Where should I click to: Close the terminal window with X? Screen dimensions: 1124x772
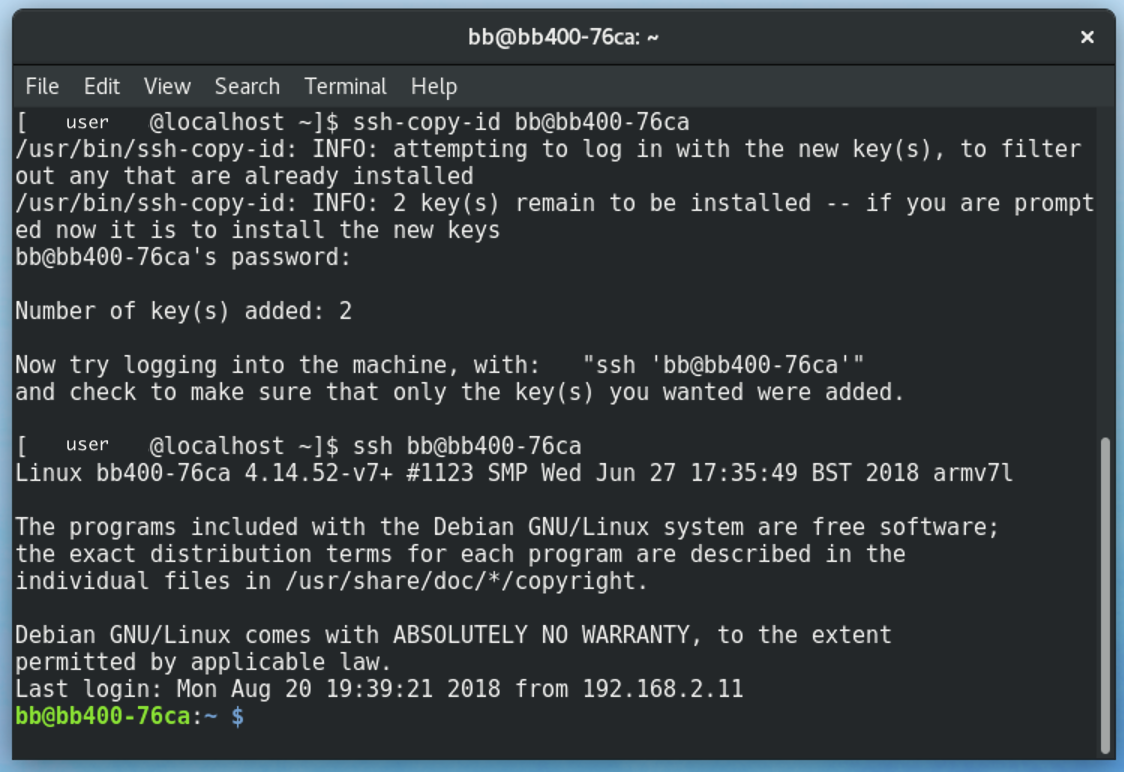pos(1087,37)
